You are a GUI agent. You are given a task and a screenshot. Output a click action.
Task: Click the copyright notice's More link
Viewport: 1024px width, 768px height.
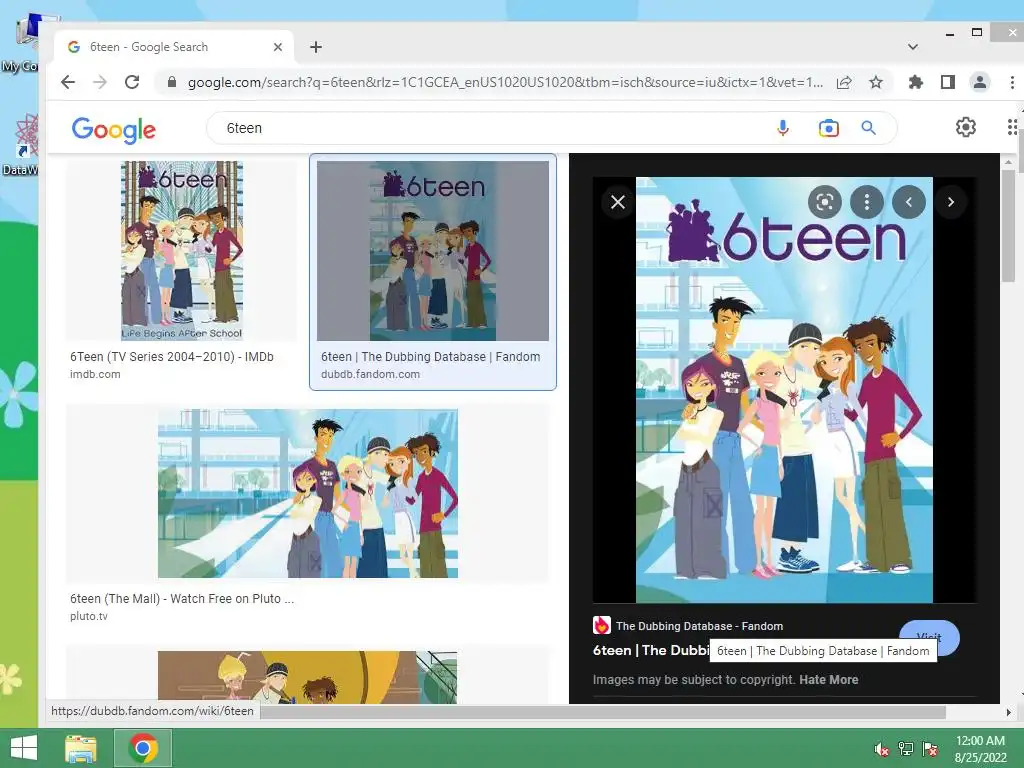(843, 680)
